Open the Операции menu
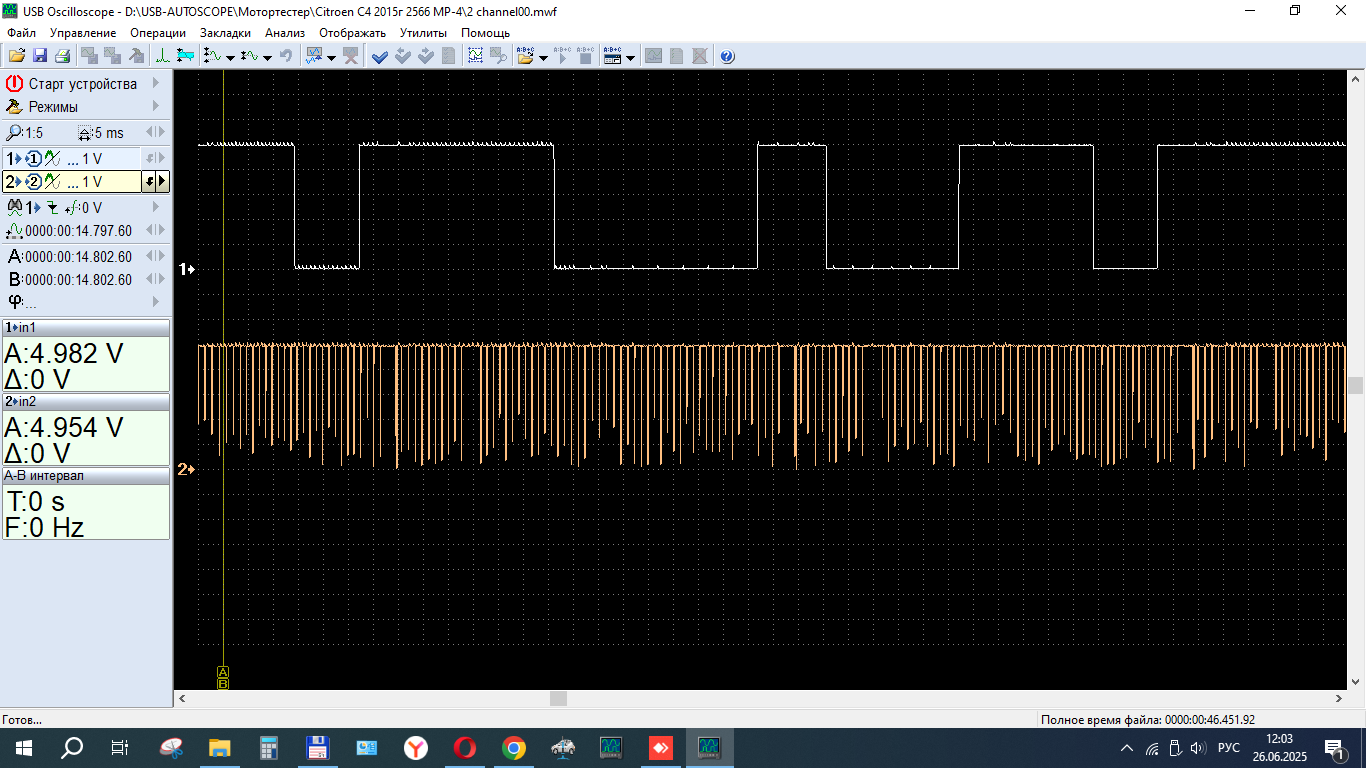 click(x=158, y=32)
